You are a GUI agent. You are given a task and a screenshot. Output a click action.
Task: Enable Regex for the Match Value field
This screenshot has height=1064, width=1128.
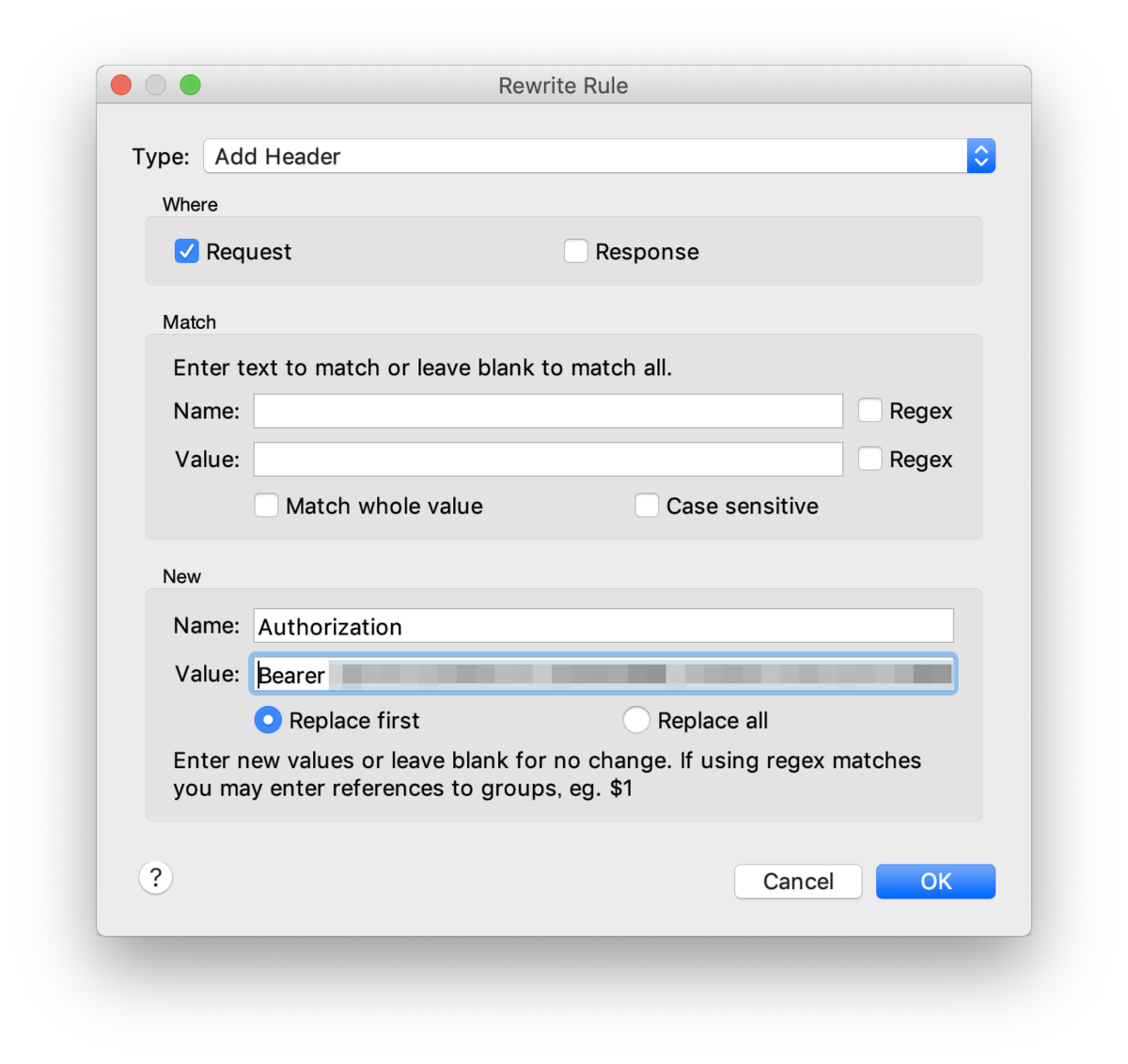pos(869,459)
